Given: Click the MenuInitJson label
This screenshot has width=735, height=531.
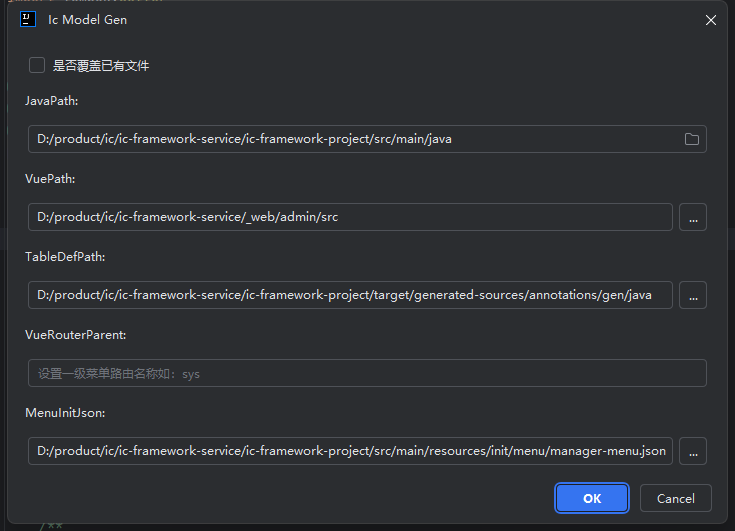Looking at the screenshot, I should pos(65,413).
